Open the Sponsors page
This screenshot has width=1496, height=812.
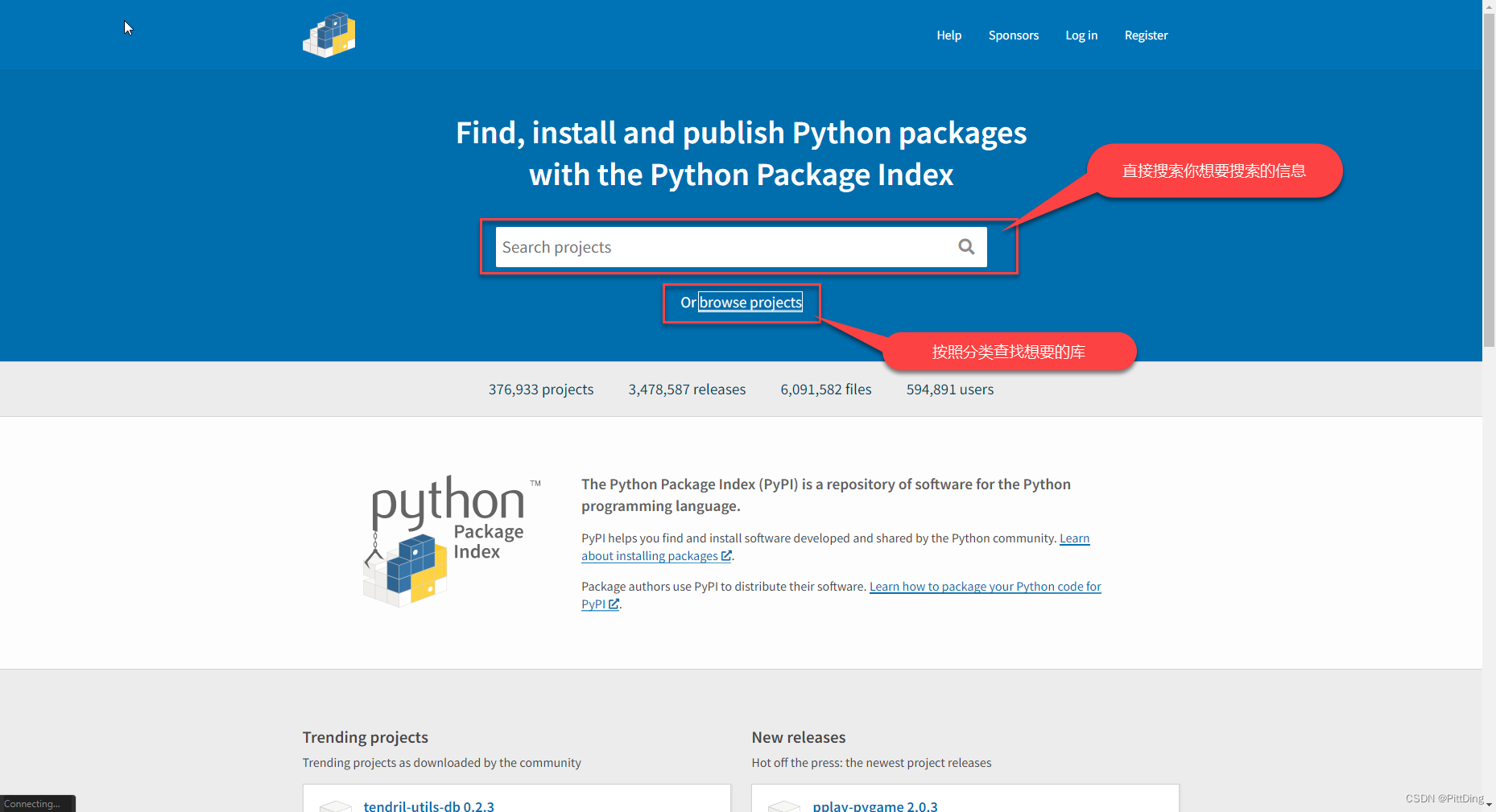[1013, 35]
